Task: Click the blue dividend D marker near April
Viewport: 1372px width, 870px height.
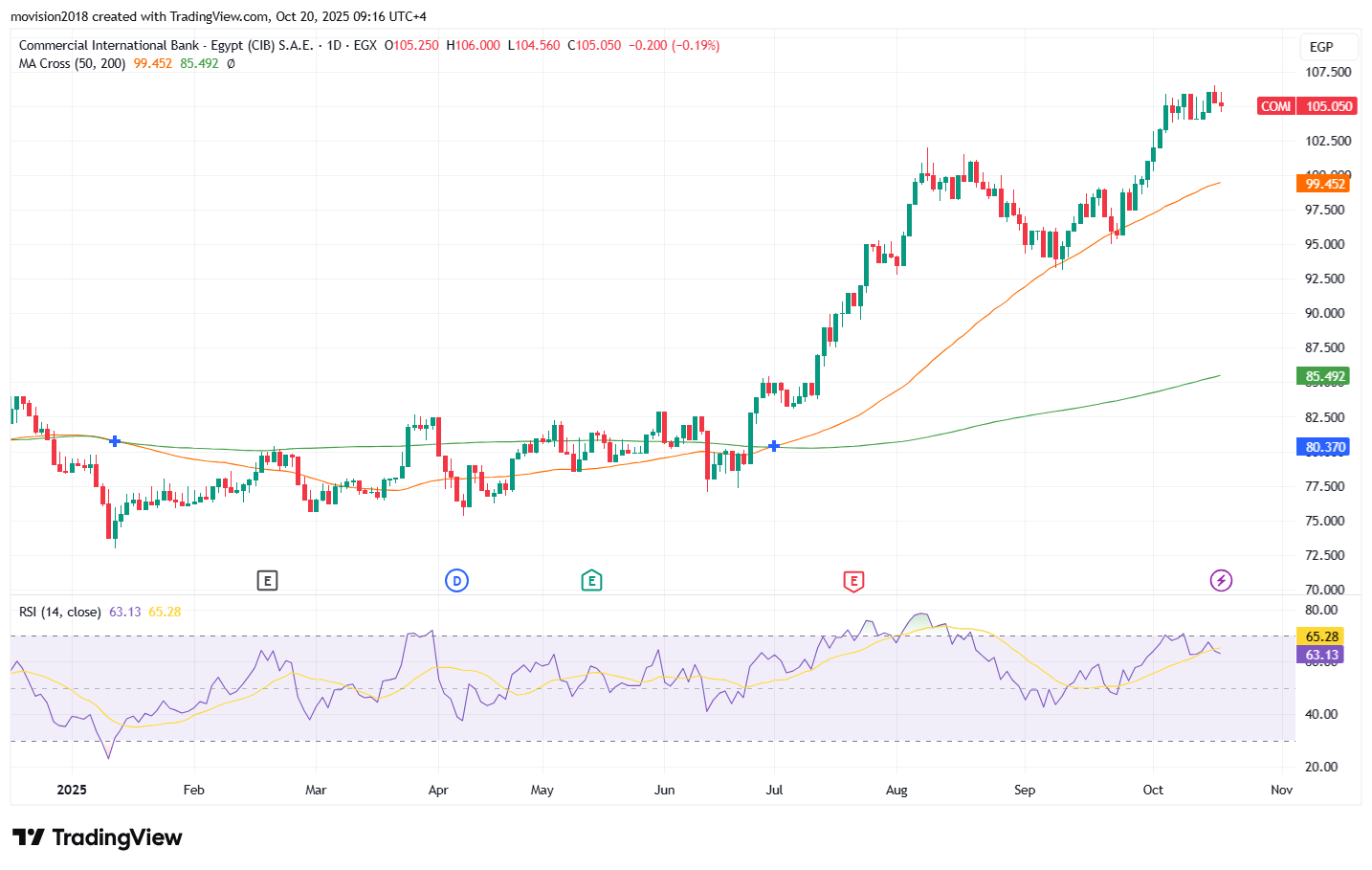Action: pos(457,580)
